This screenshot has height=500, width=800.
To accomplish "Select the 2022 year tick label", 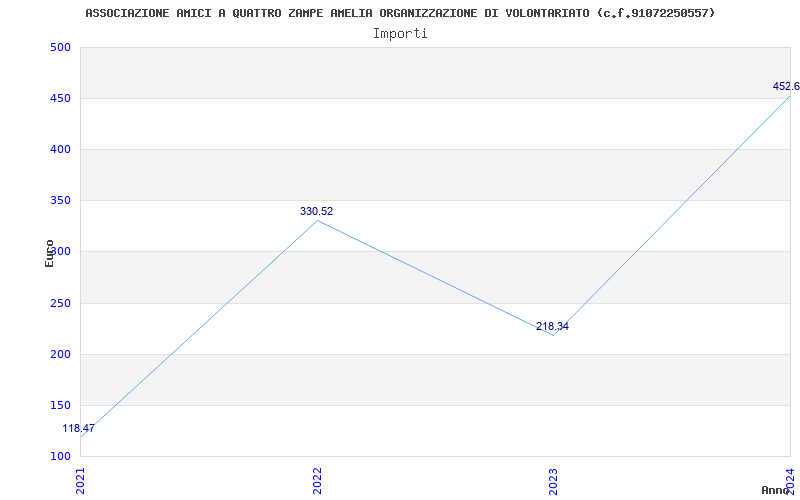I will pyautogui.click(x=317, y=479).
